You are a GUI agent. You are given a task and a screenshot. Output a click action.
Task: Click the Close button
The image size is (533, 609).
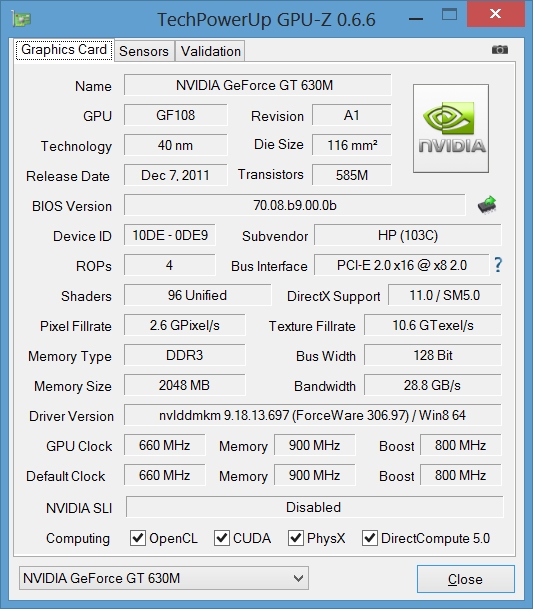pos(466,579)
